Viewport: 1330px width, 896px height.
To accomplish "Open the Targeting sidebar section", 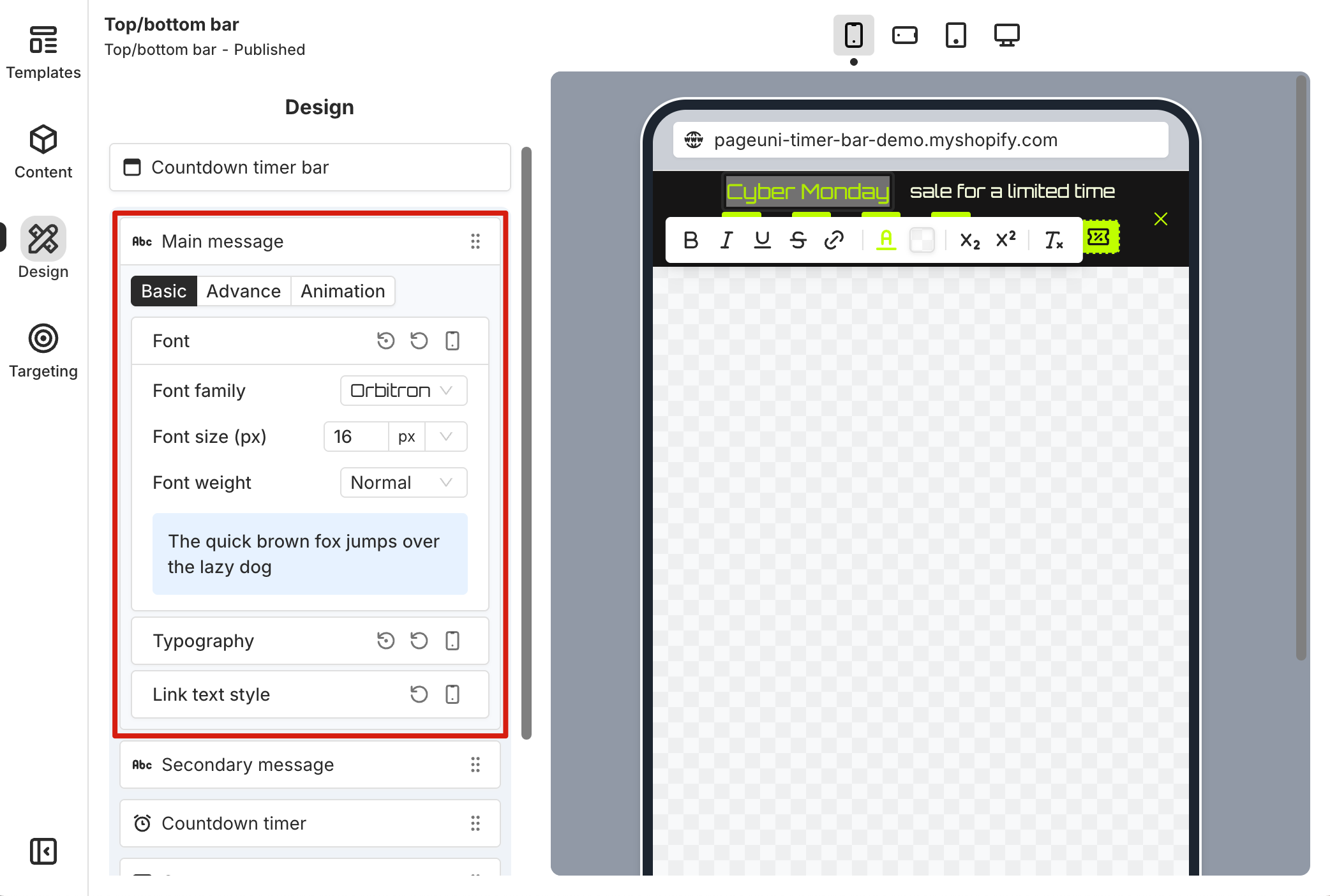I will (43, 352).
